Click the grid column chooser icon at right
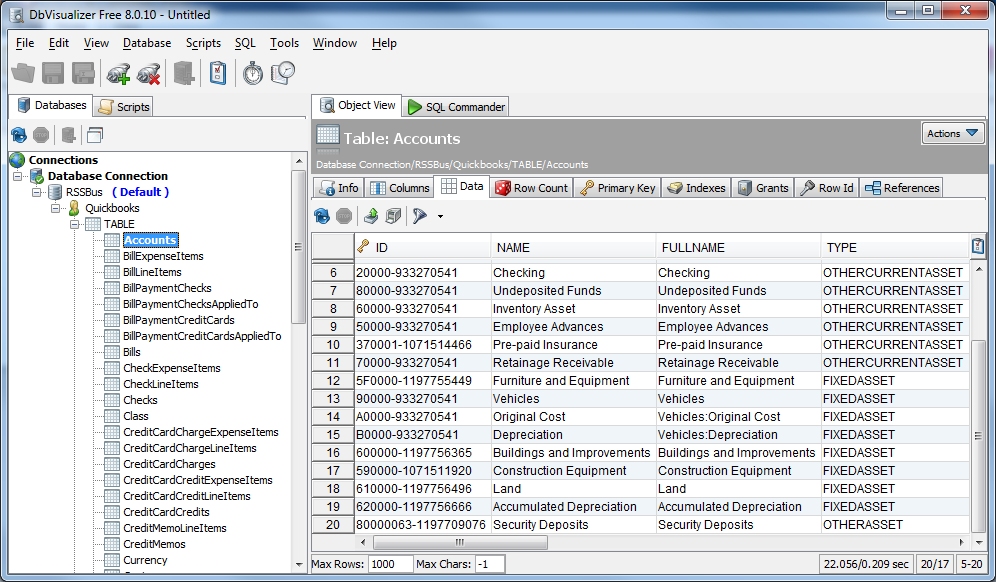Screen dimensions: 996x582 978,246
